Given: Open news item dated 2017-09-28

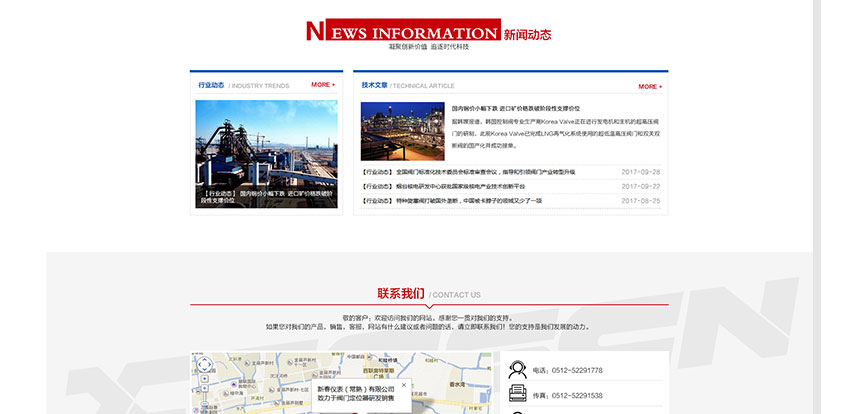Looking at the screenshot, I should pyautogui.click(x=468, y=172).
